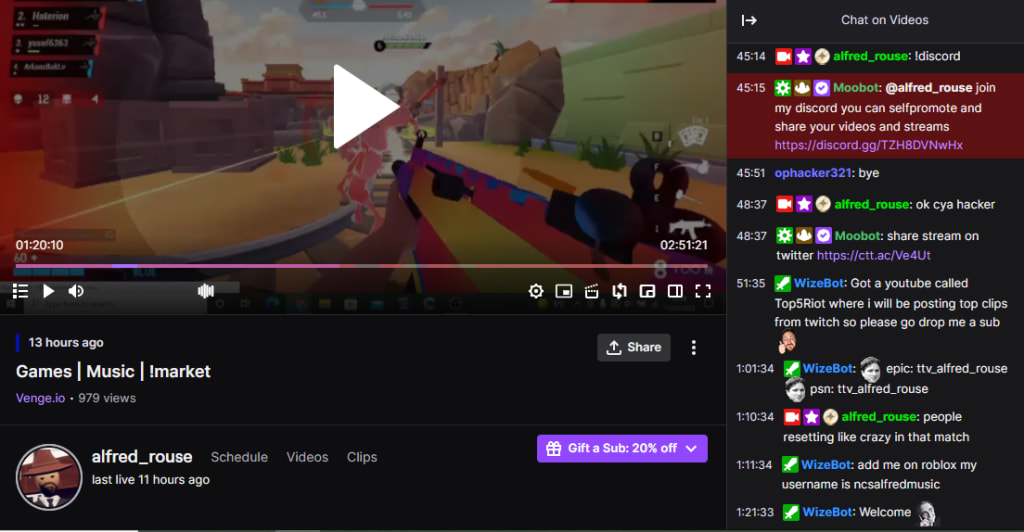Open alfred_rouse channel avatar
The width and height of the screenshot is (1024, 532).
[49, 477]
